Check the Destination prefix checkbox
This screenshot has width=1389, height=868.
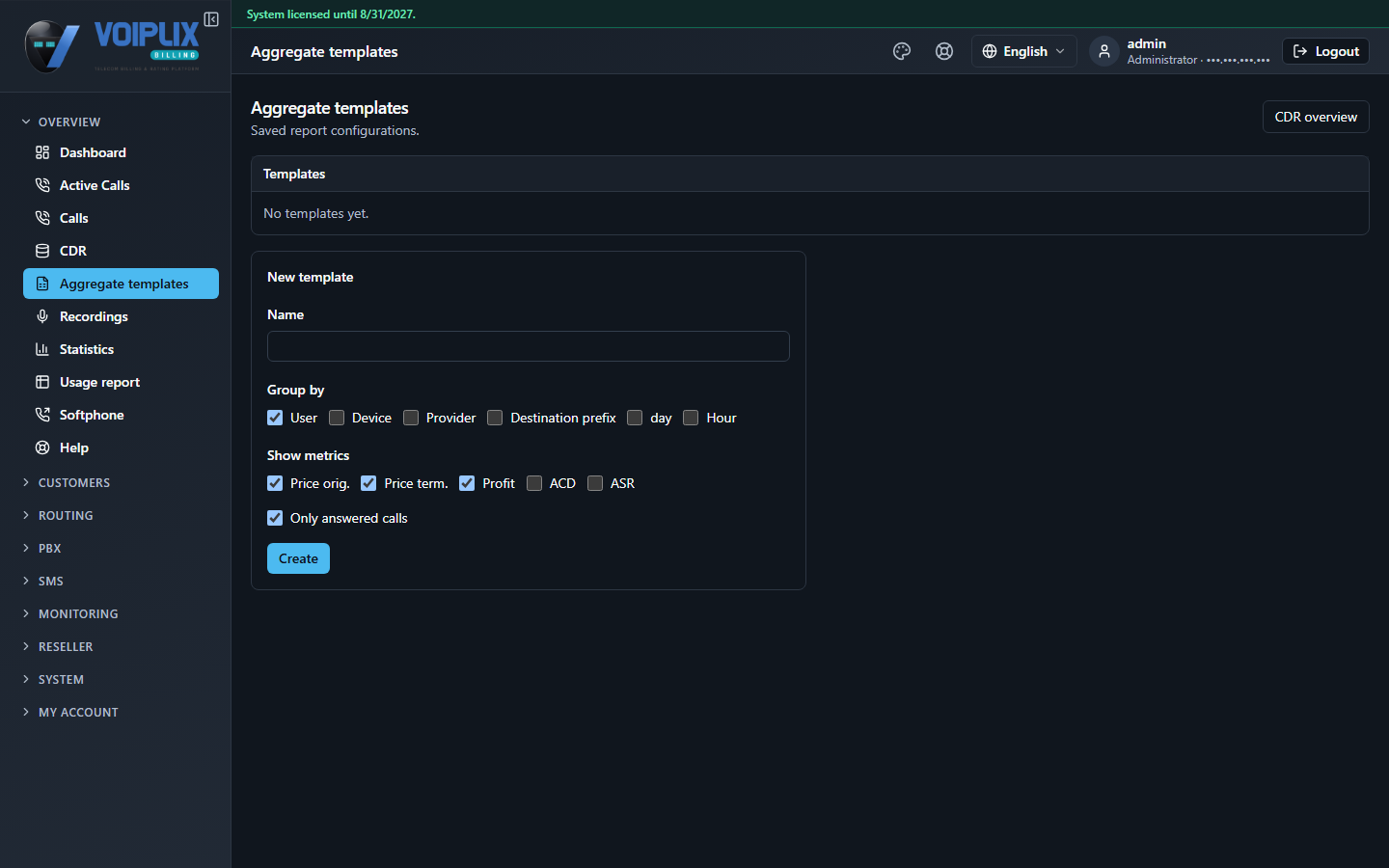(x=495, y=418)
